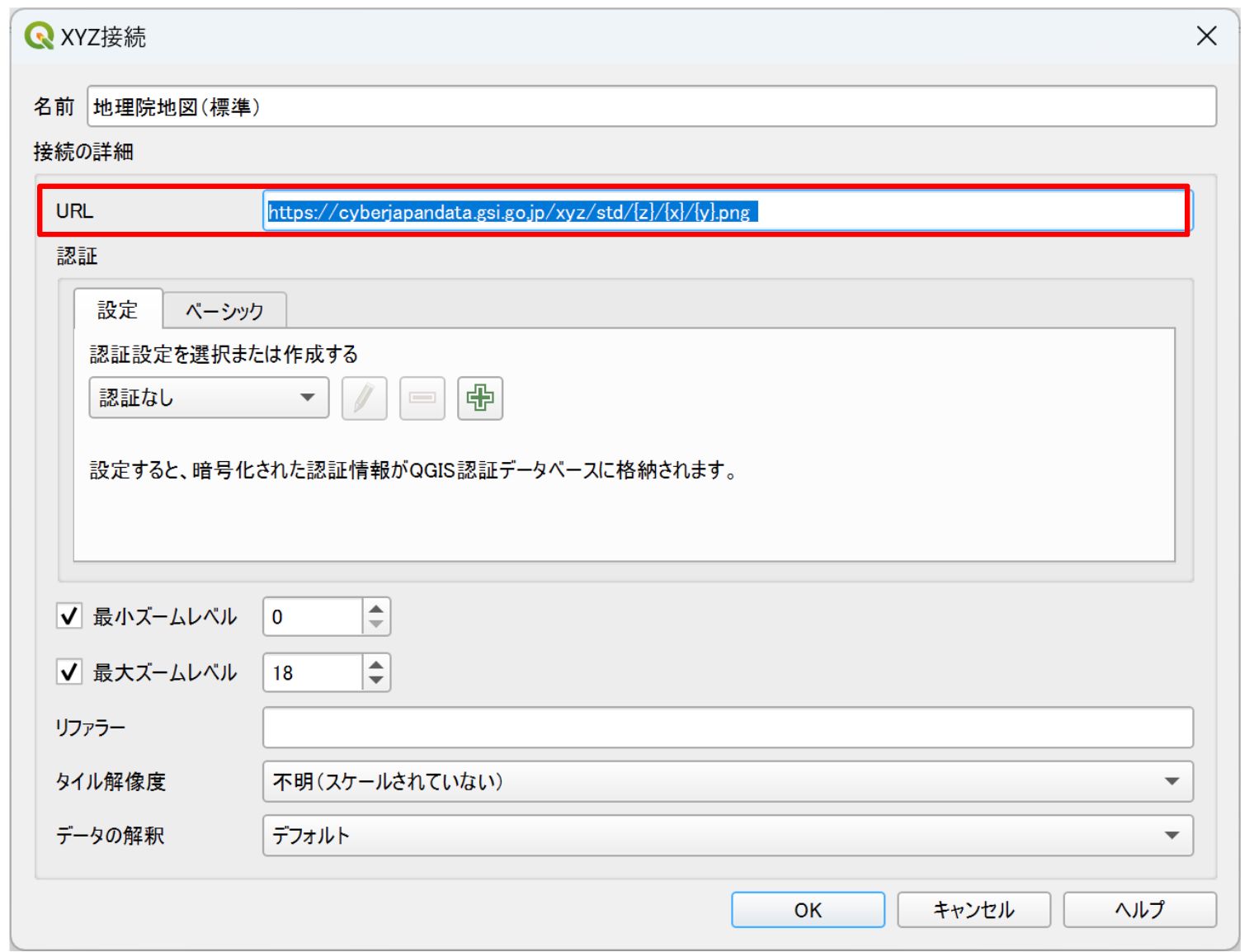1254x952 pixels.
Task: Click the minus remove-authentication icon
Action: pos(422,398)
